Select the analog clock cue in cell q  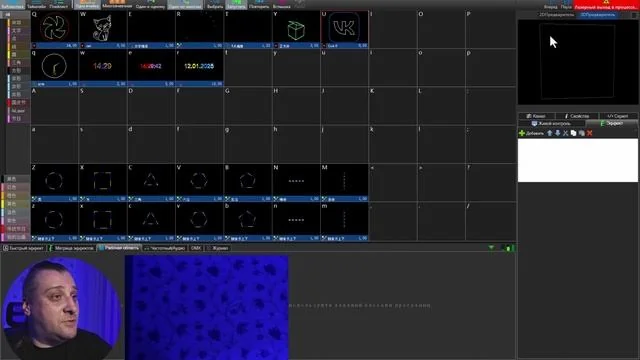(54, 68)
